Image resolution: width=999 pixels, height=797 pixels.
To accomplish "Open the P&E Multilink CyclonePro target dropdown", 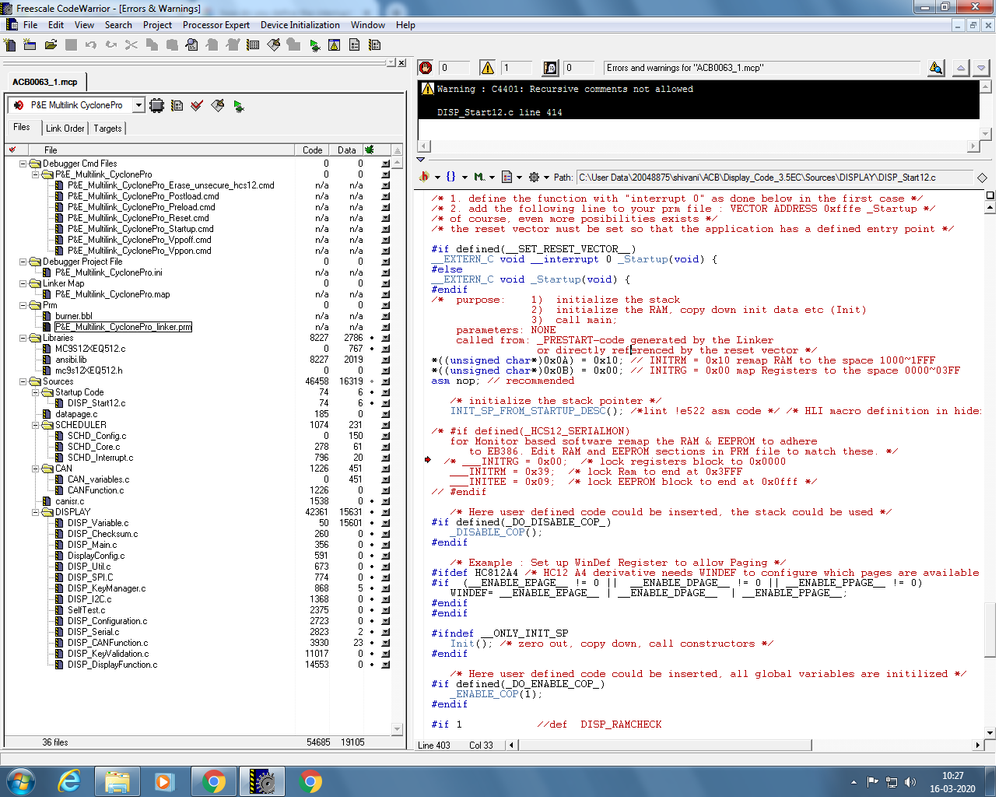I will coord(138,105).
